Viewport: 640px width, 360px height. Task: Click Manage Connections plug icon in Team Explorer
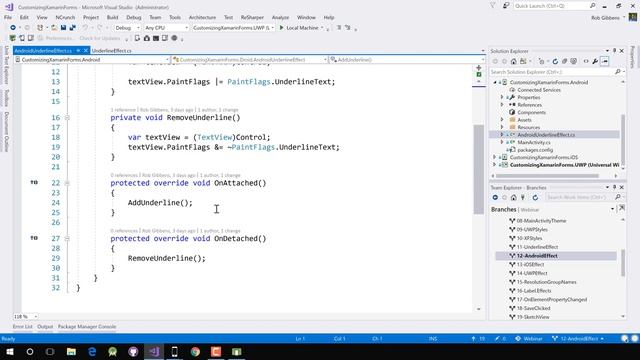coord(523,198)
